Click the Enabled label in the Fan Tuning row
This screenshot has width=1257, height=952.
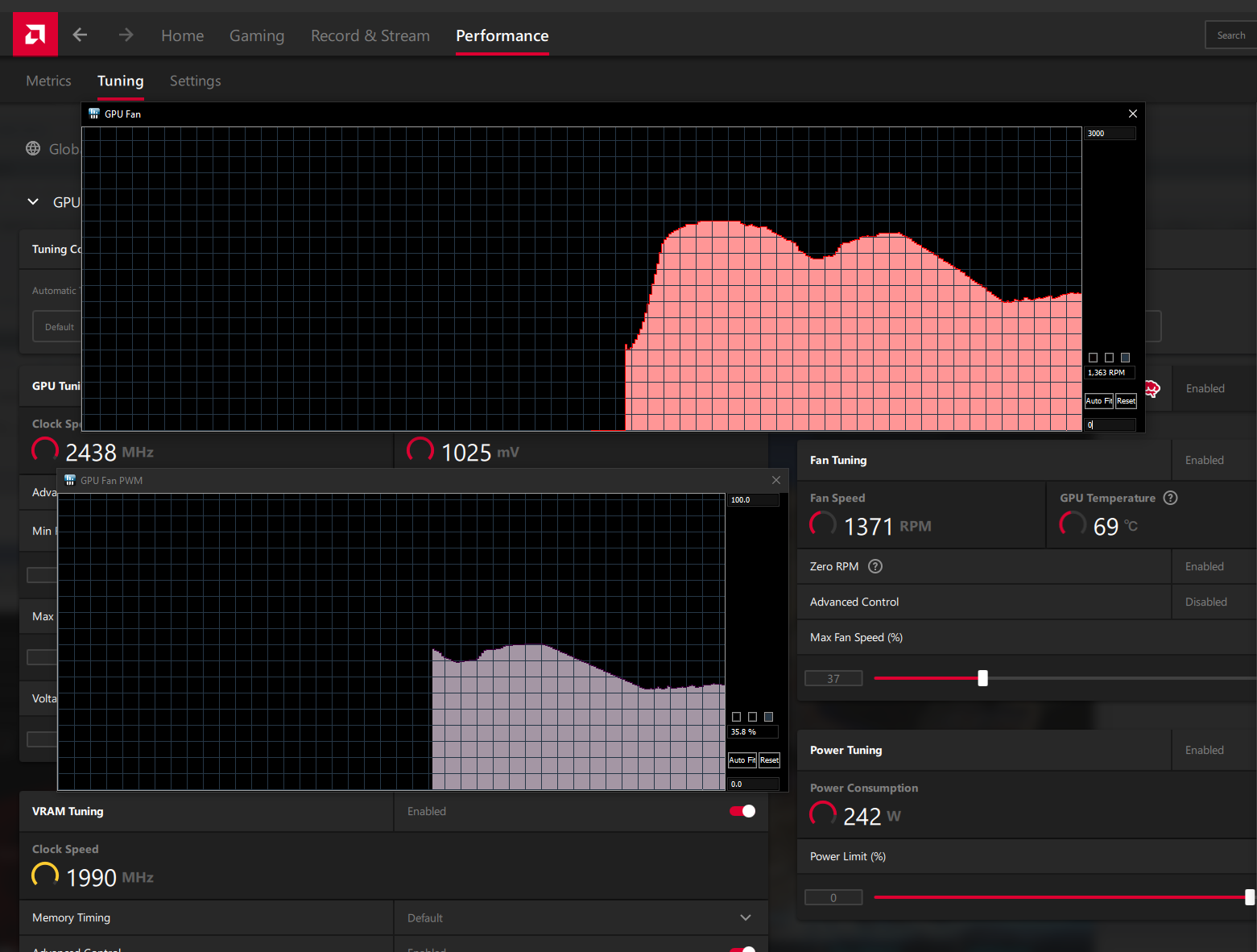pyautogui.click(x=1205, y=460)
